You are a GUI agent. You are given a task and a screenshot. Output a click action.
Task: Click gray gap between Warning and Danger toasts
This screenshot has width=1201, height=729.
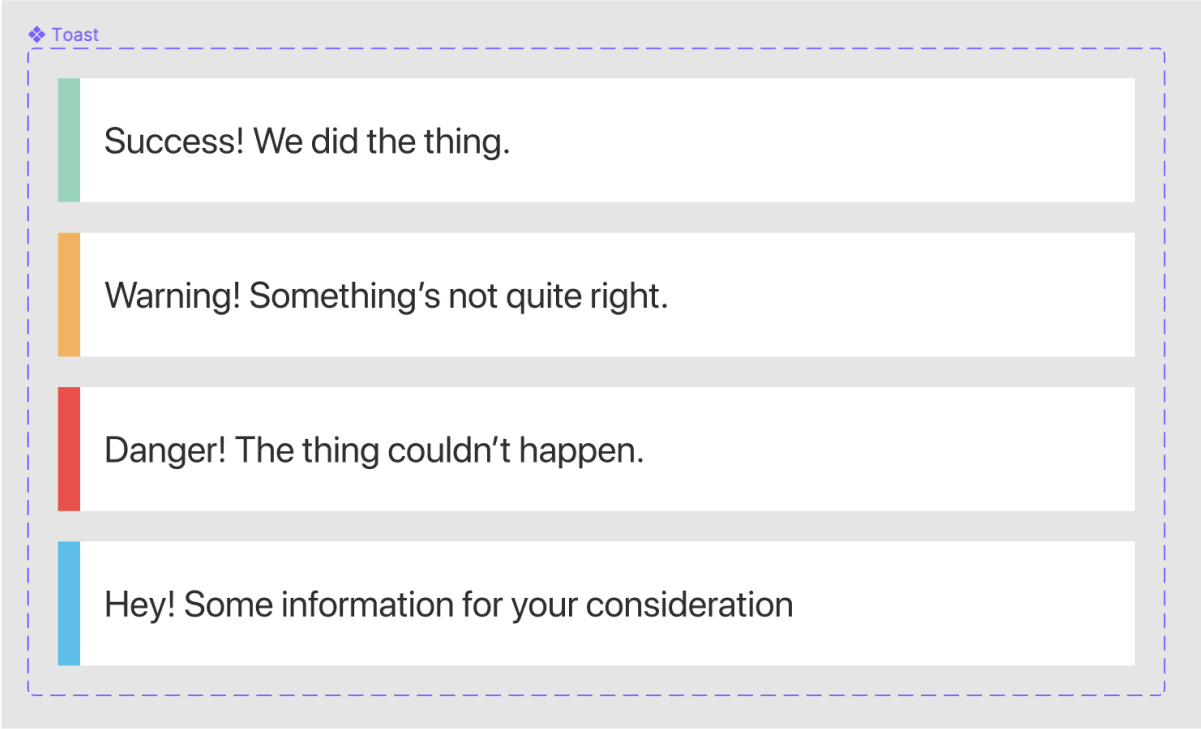point(600,372)
